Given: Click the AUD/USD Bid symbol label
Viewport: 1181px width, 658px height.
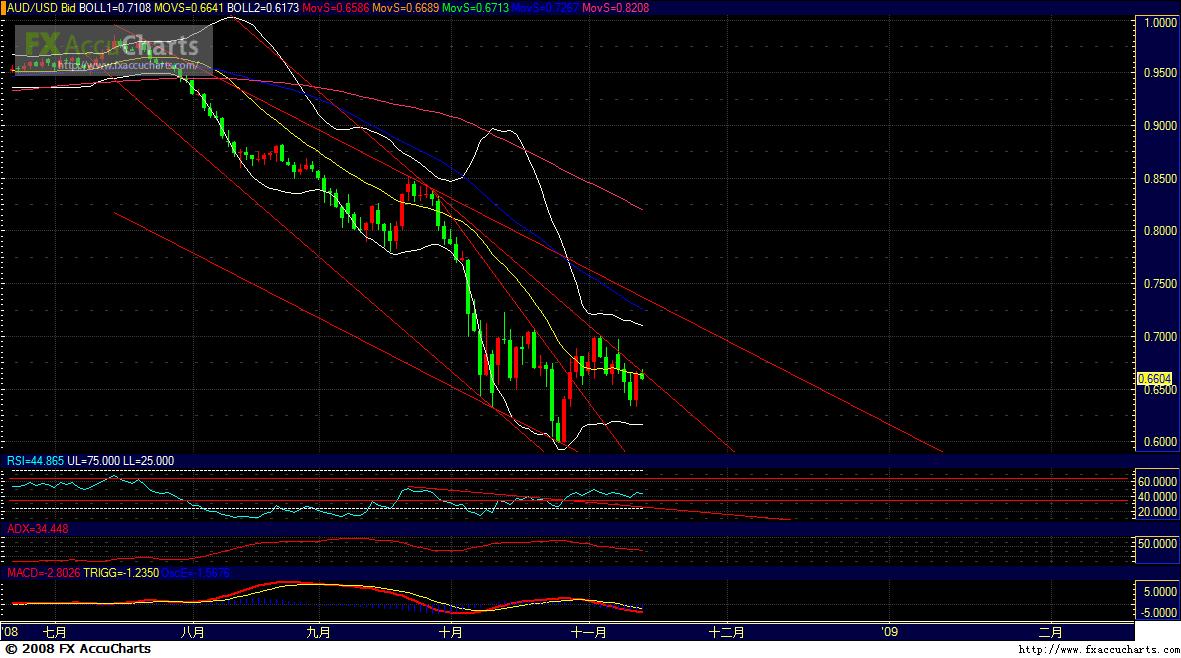Looking at the screenshot, I should coord(41,8).
